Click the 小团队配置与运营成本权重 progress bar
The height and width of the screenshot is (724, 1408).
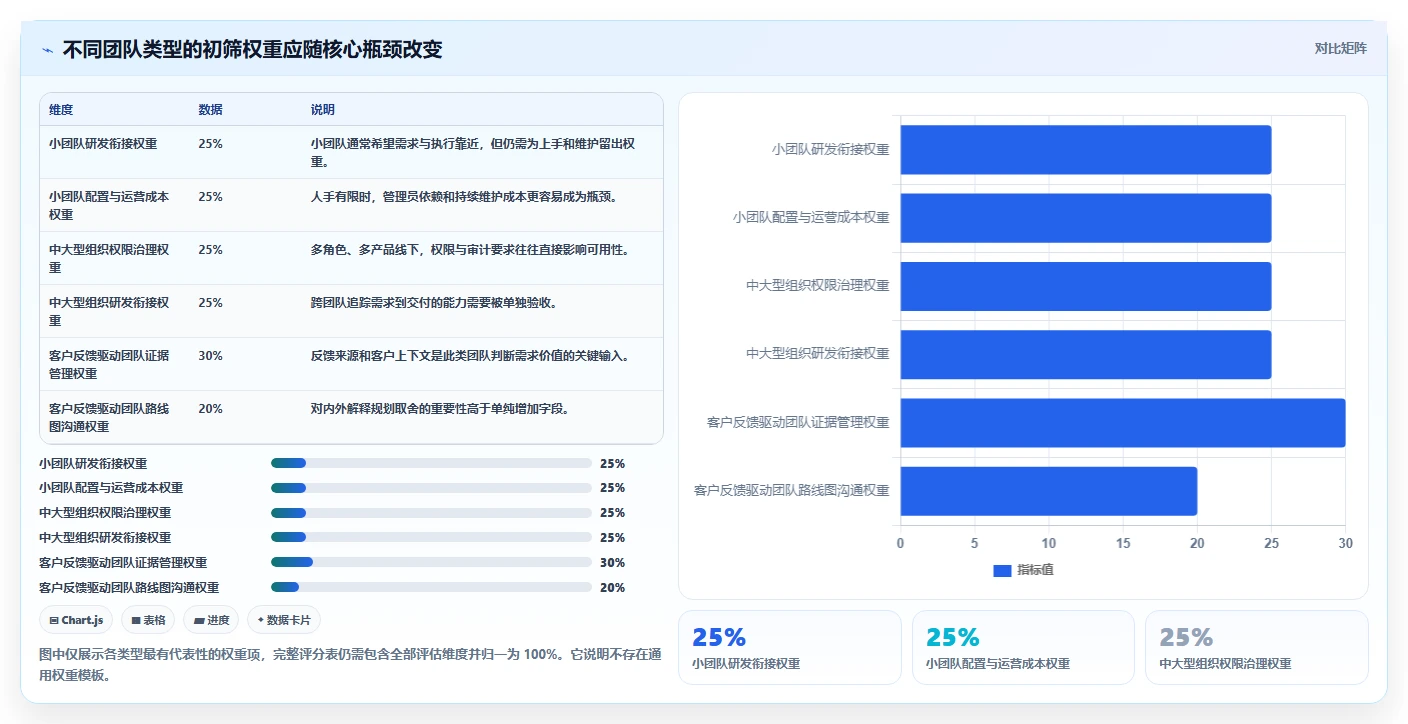tap(431, 488)
